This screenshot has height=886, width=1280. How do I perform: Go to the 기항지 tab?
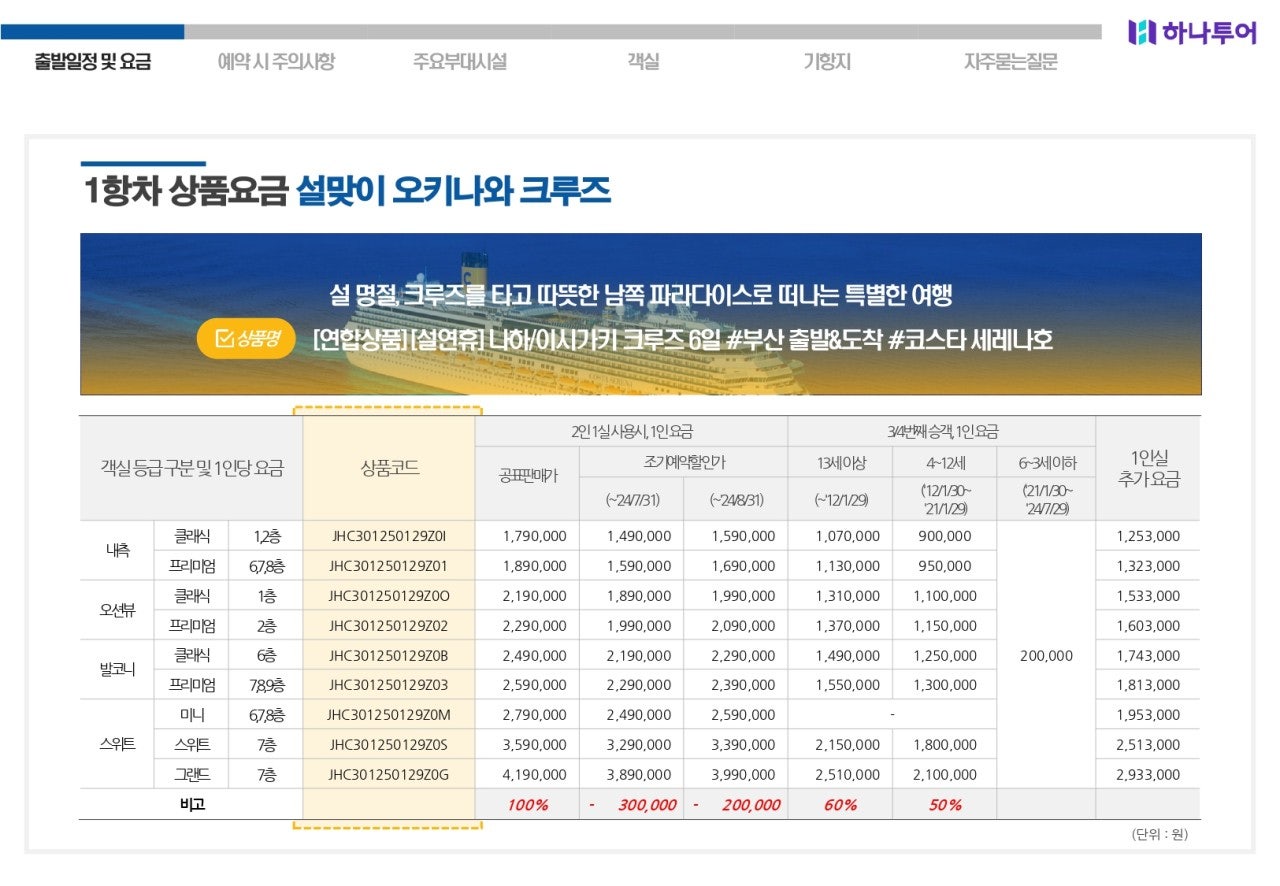pyautogui.click(x=827, y=62)
